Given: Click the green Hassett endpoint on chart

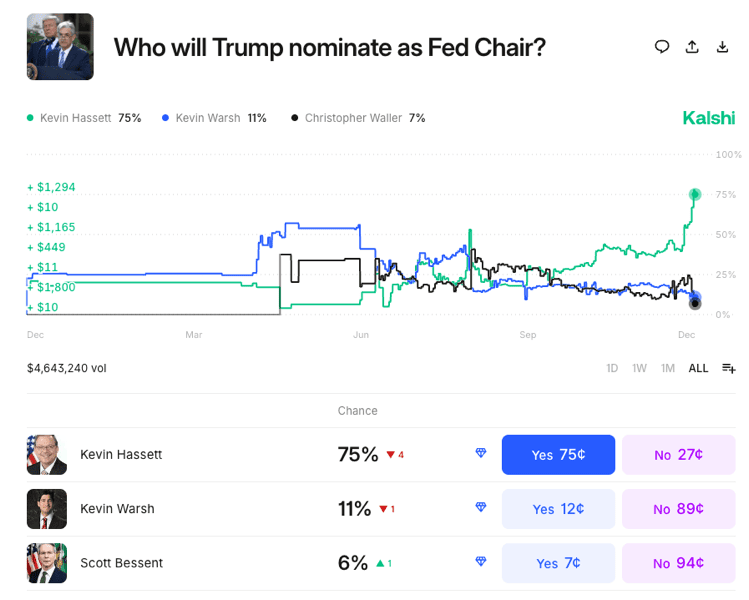Looking at the screenshot, I should pos(695,194).
